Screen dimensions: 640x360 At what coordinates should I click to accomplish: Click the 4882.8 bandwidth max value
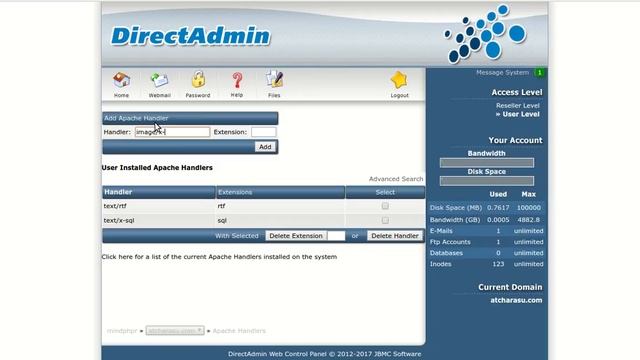(x=529, y=220)
